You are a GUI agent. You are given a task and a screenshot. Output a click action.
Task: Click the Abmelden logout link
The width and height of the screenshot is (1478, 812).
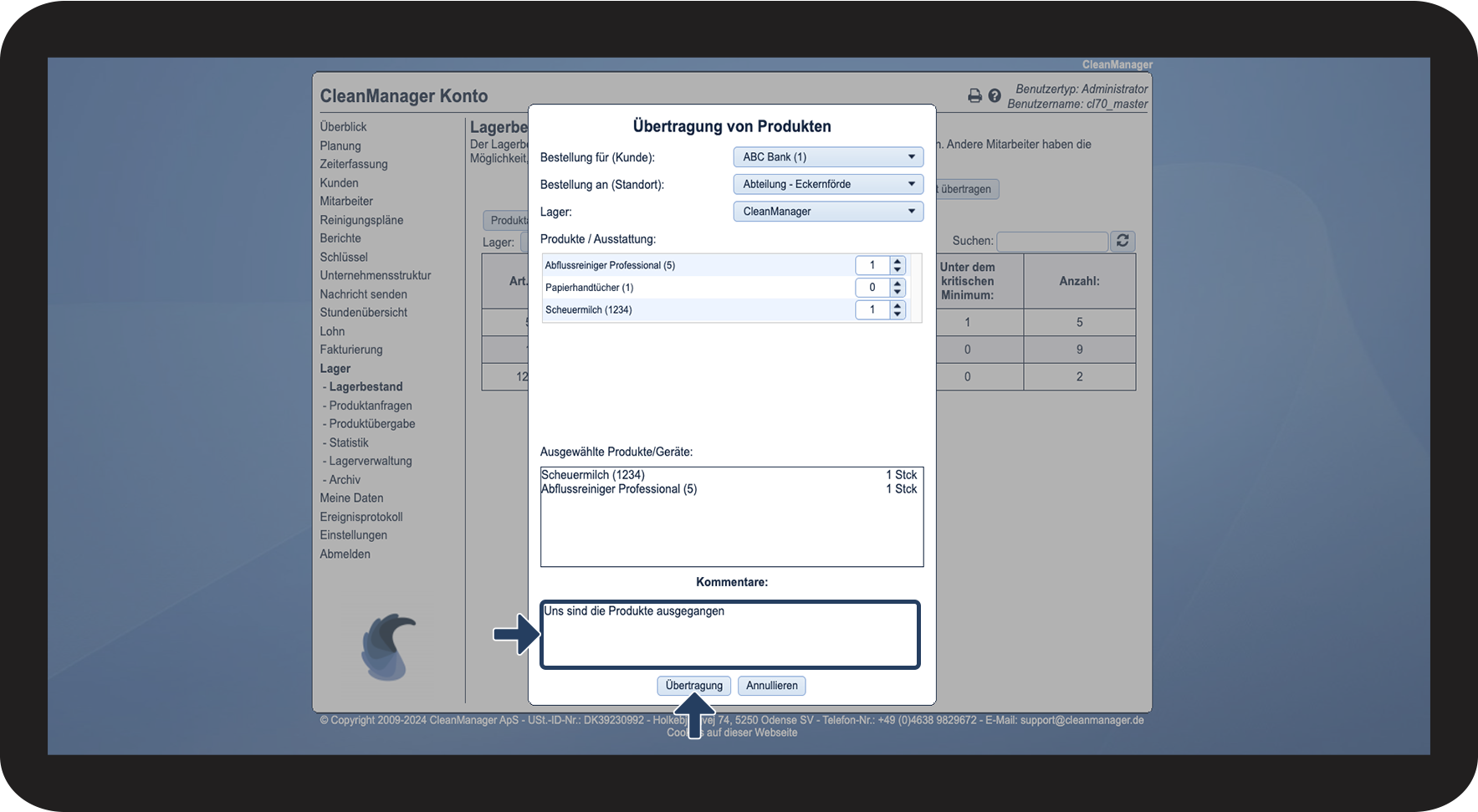[345, 554]
